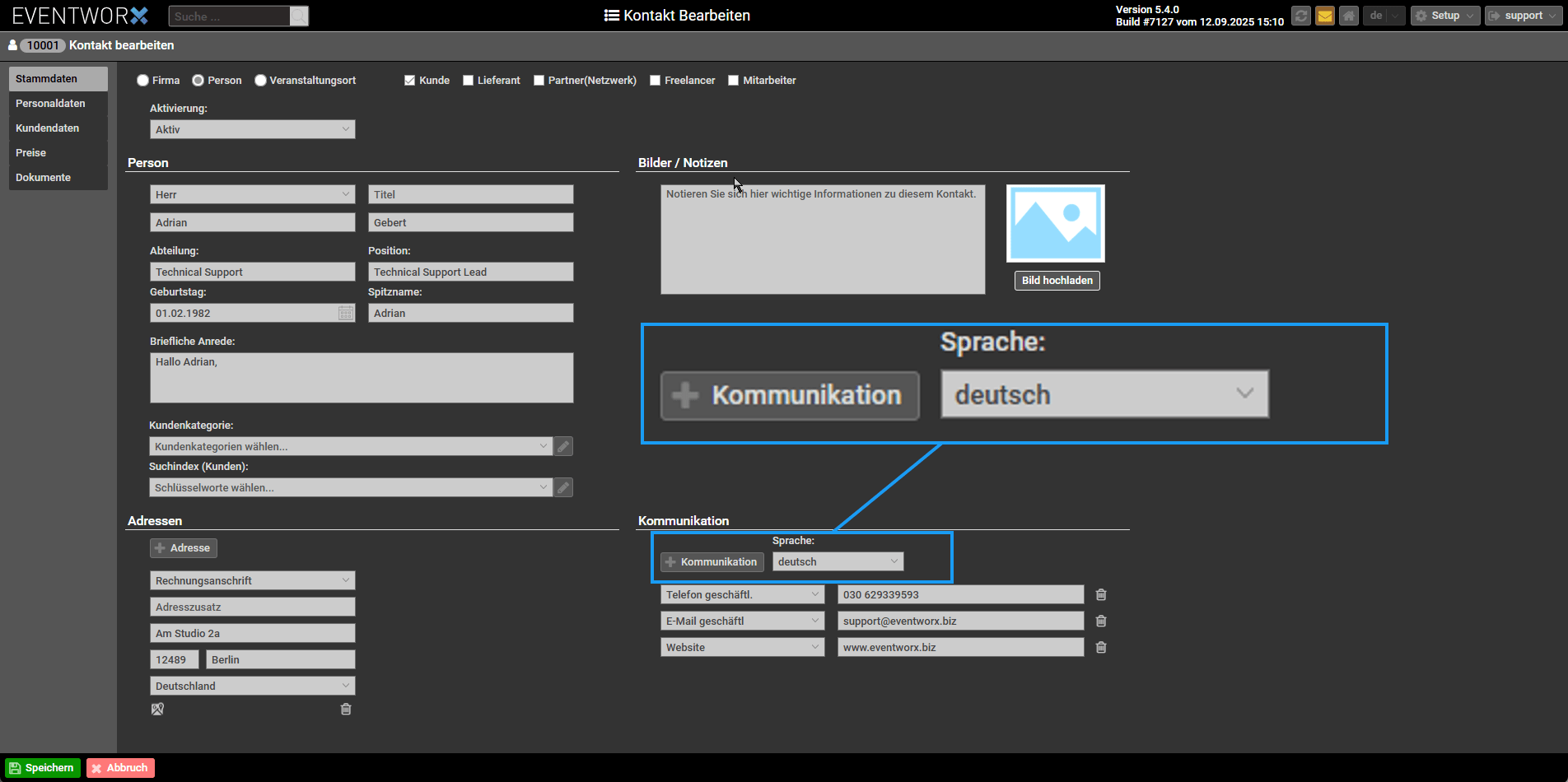Switch to Personaldaten tab

50,104
